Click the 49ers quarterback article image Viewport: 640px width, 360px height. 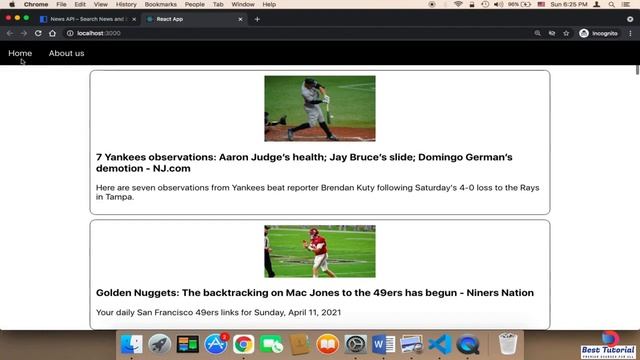[x=320, y=251]
